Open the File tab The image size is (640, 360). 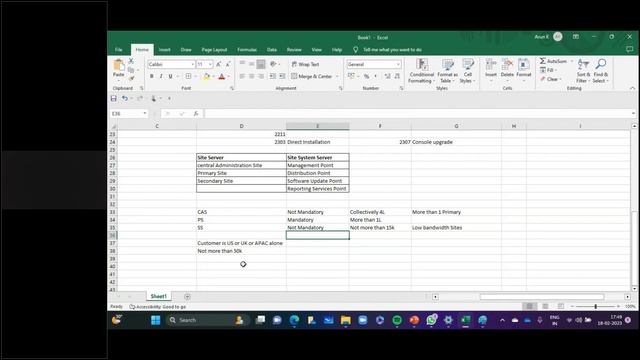118,50
